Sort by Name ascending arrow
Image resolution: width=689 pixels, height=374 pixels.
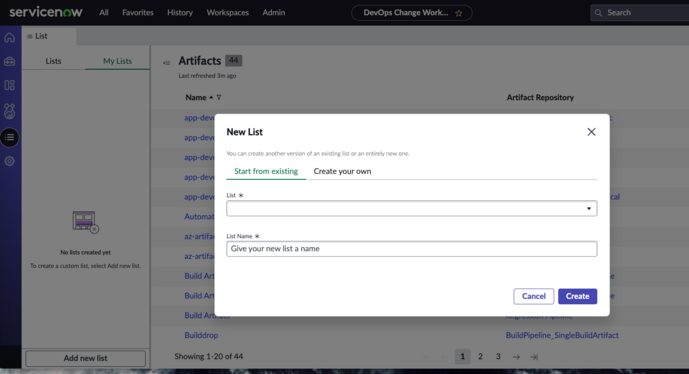[x=211, y=97]
